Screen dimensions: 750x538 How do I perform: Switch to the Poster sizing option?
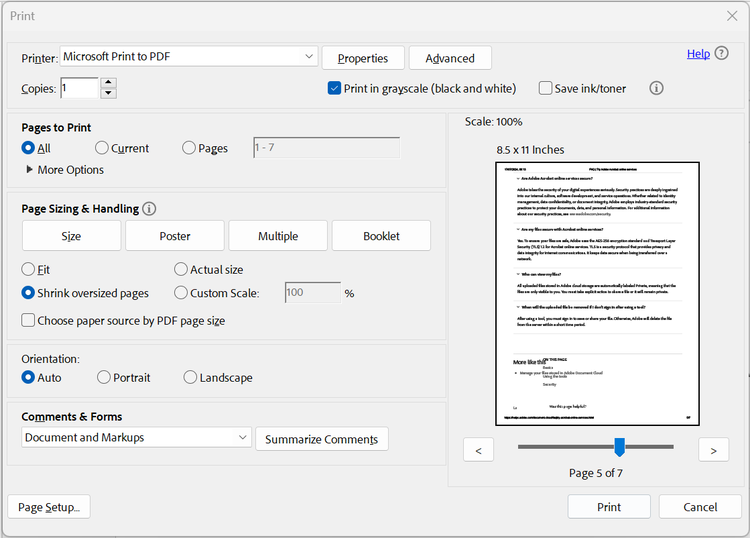coord(175,236)
